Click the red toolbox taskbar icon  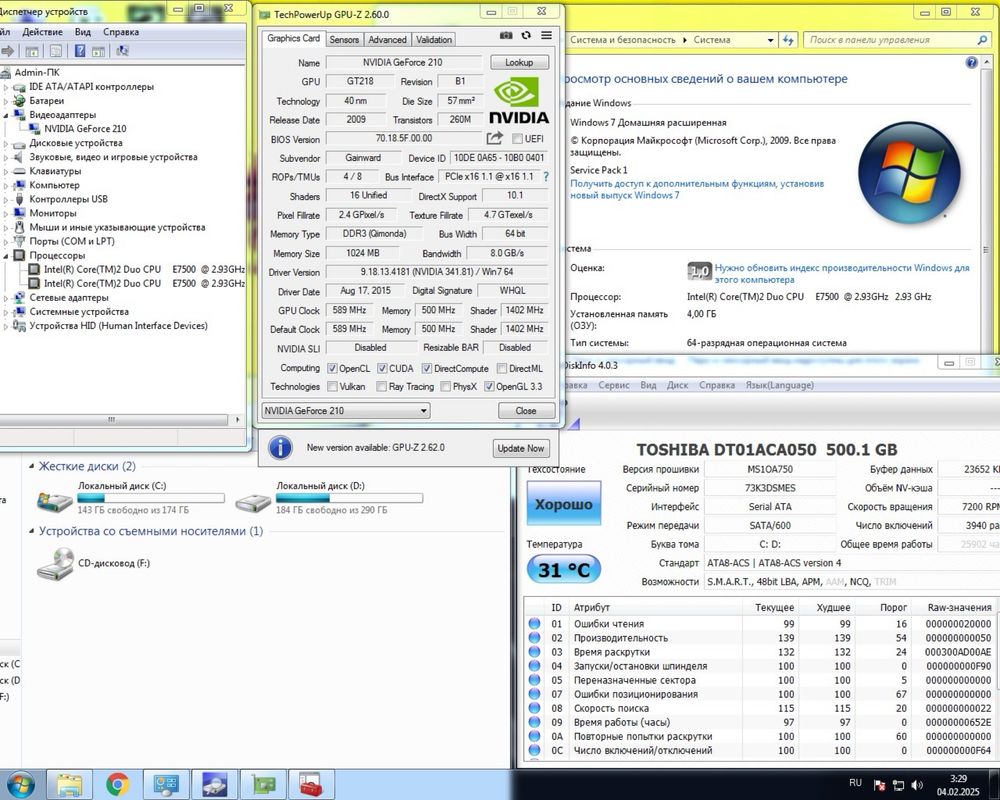click(x=311, y=785)
